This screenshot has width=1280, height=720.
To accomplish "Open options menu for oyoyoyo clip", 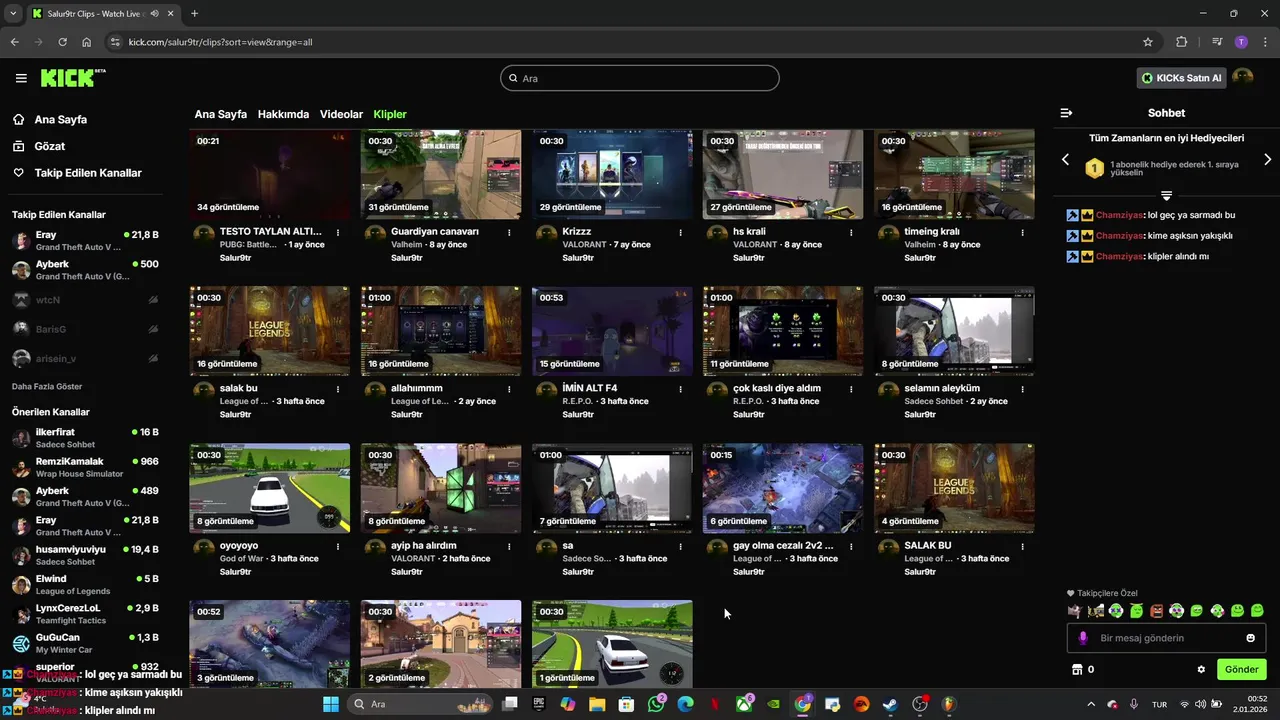I will tap(338, 546).
